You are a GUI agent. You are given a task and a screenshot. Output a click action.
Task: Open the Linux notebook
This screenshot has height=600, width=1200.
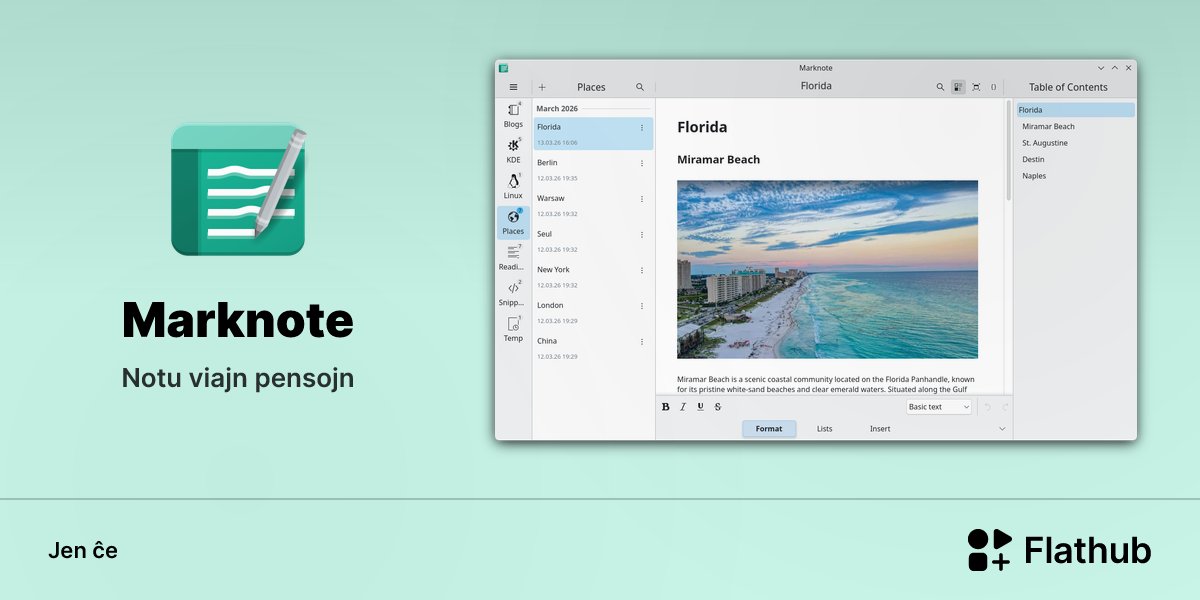coord(513,186)
